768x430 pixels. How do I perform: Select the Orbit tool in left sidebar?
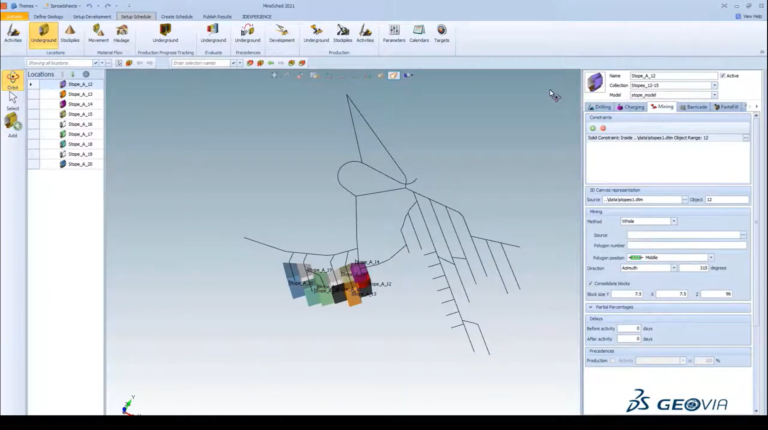(x=13, y=80)
